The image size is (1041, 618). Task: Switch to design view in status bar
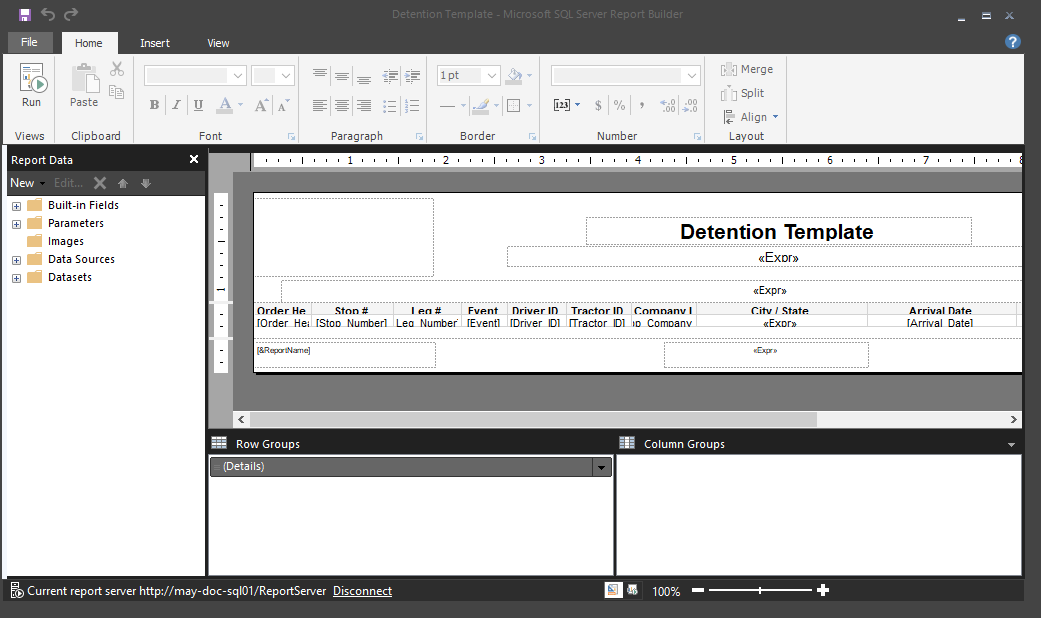pos(613,590)
